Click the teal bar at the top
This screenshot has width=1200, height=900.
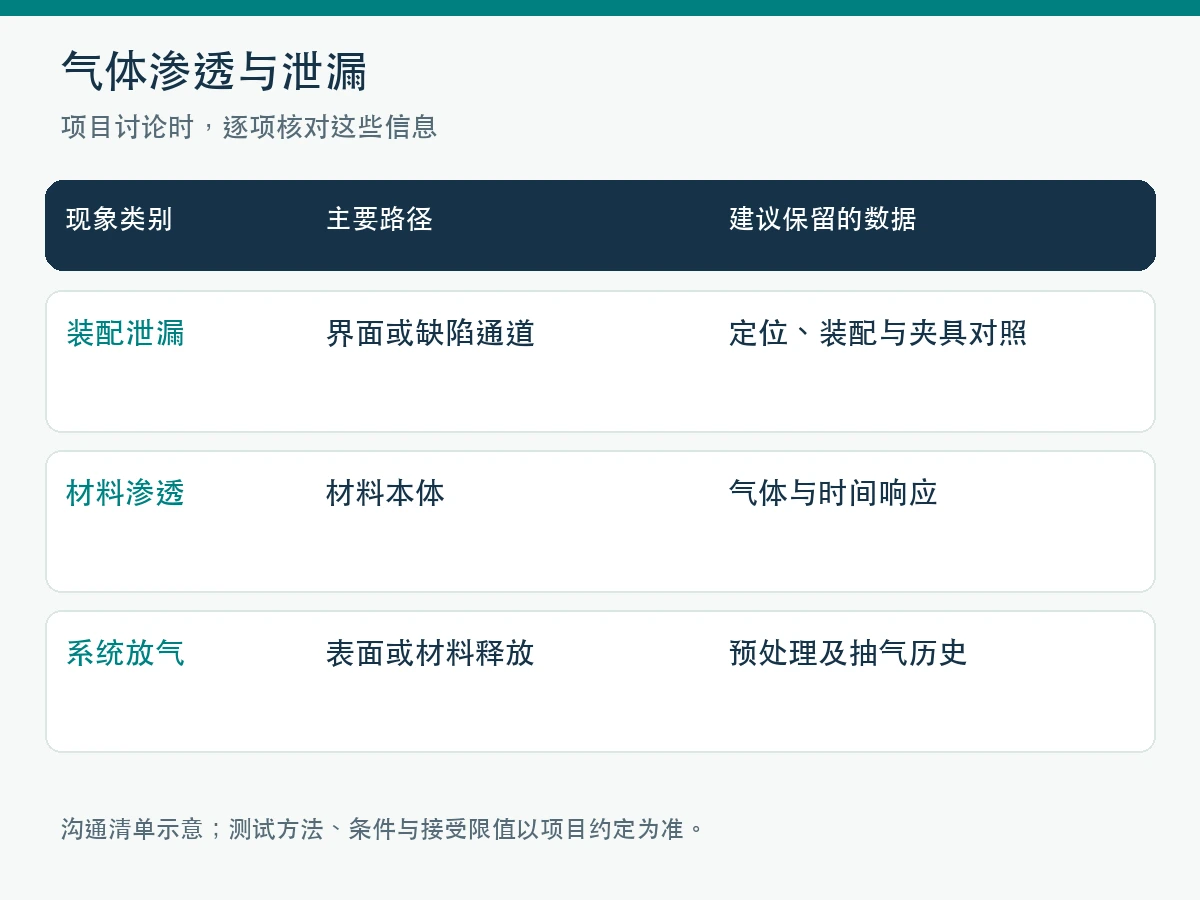coord(600,8)
